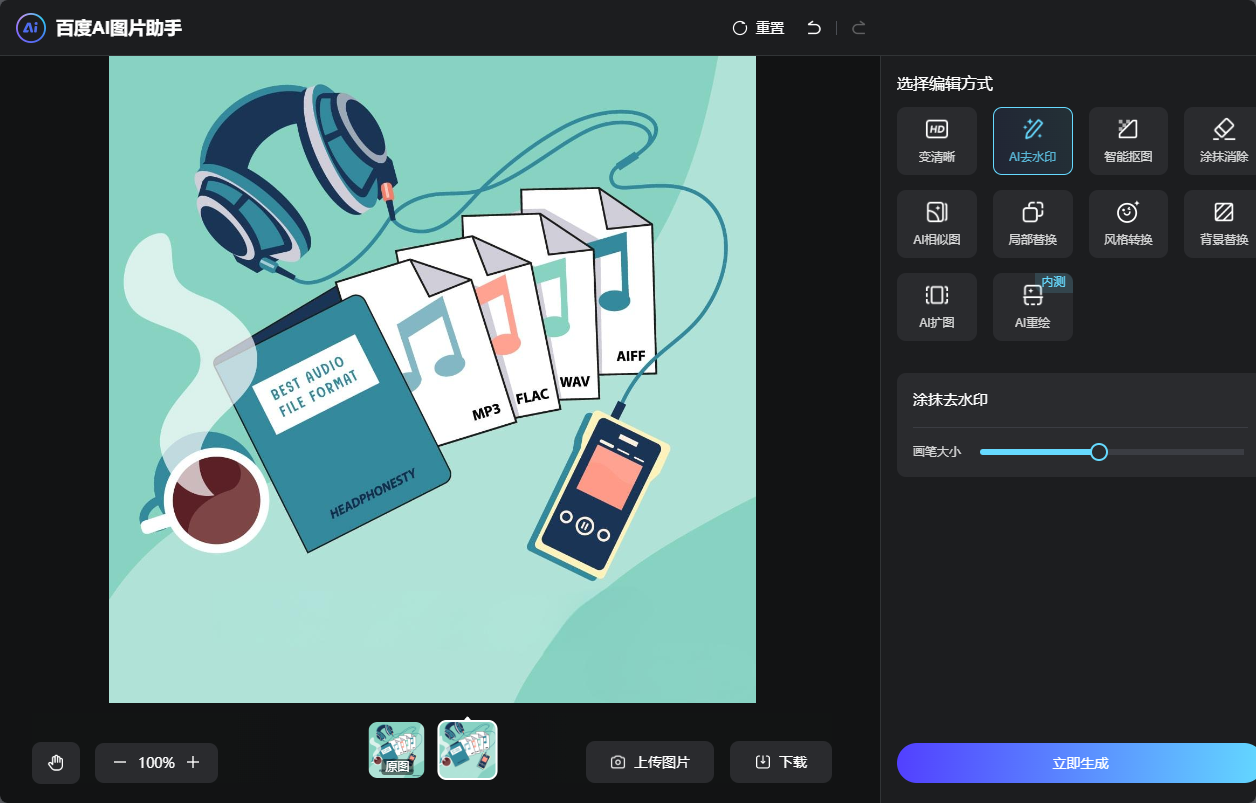Screen dimensions: 1256x803
Task: Activate the hand pan tool
Action: pyautogui.click(x=56, y=762)
